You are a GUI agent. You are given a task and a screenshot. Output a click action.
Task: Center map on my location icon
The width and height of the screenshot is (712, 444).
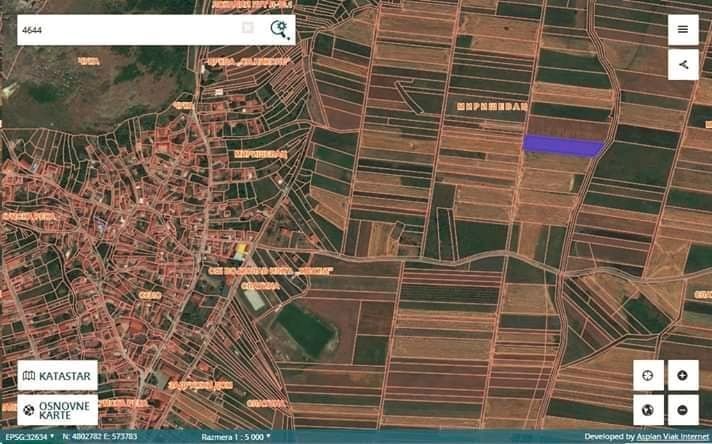point(648,375)
